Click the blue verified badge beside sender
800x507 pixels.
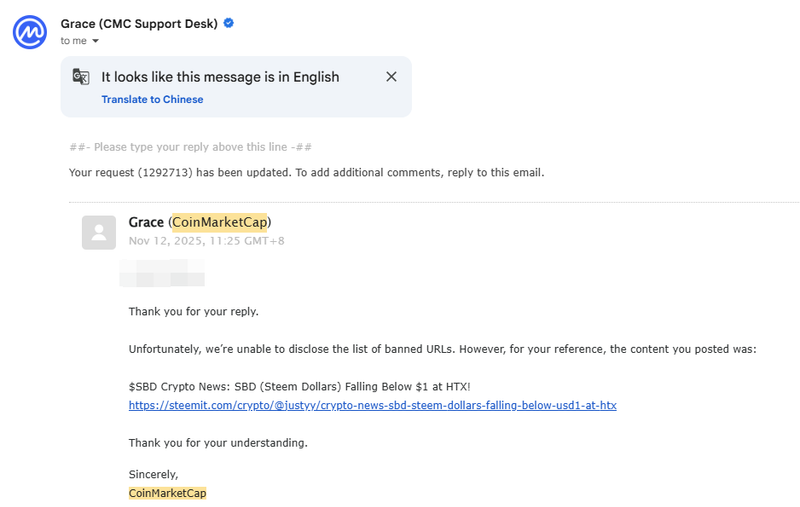pyautogui.click(x=229, y=22)
